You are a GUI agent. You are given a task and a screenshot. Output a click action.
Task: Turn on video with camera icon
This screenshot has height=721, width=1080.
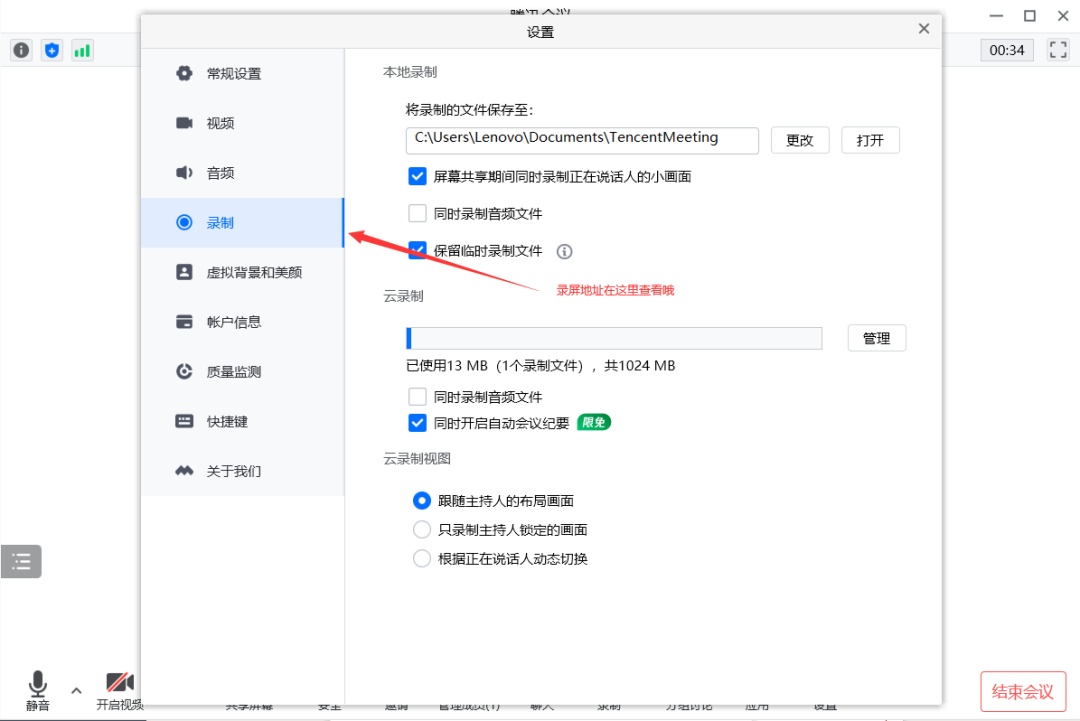click(x=120, y=685)
